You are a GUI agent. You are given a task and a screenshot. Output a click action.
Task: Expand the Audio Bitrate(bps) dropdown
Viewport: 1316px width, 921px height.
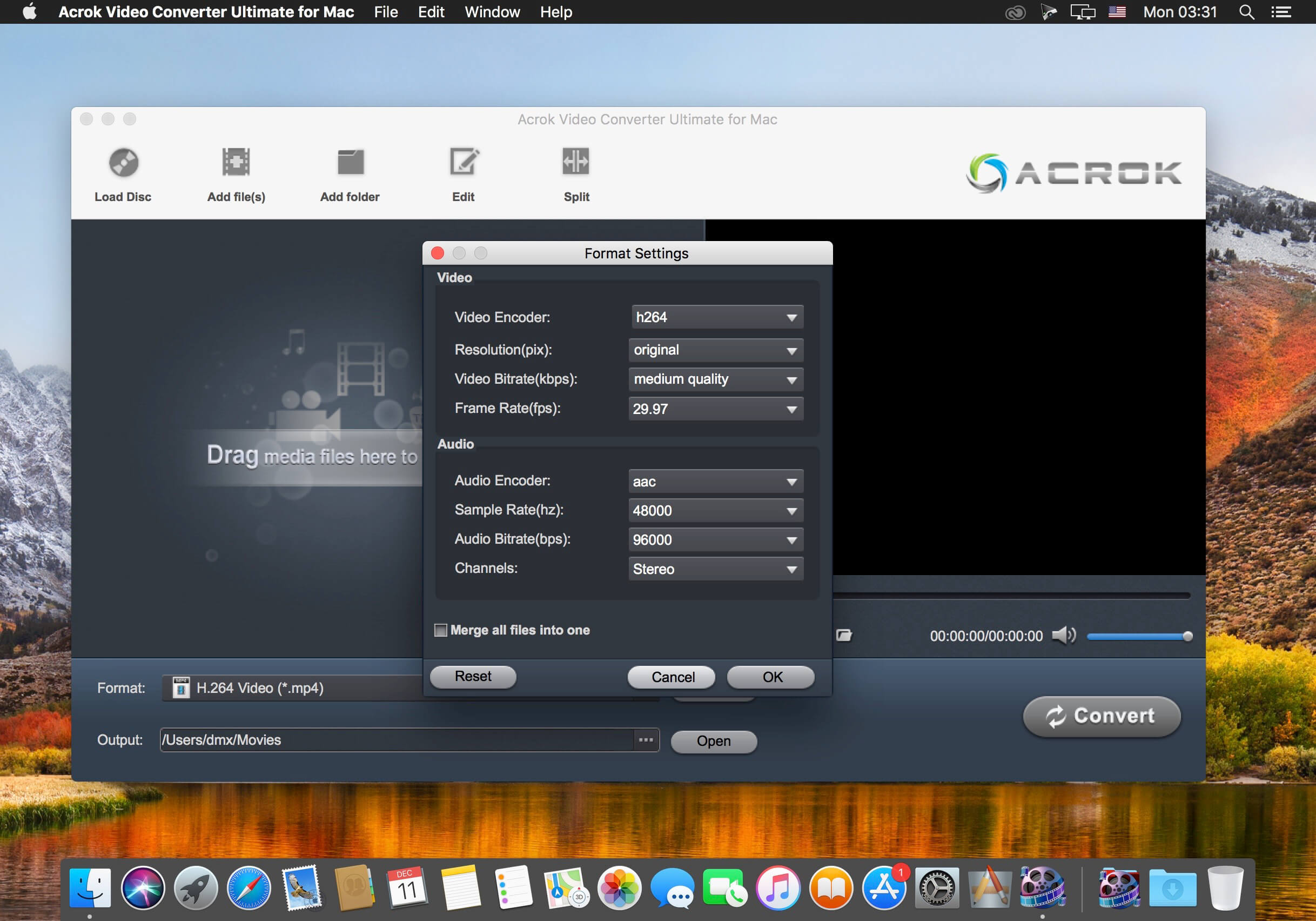click(793, 539)
